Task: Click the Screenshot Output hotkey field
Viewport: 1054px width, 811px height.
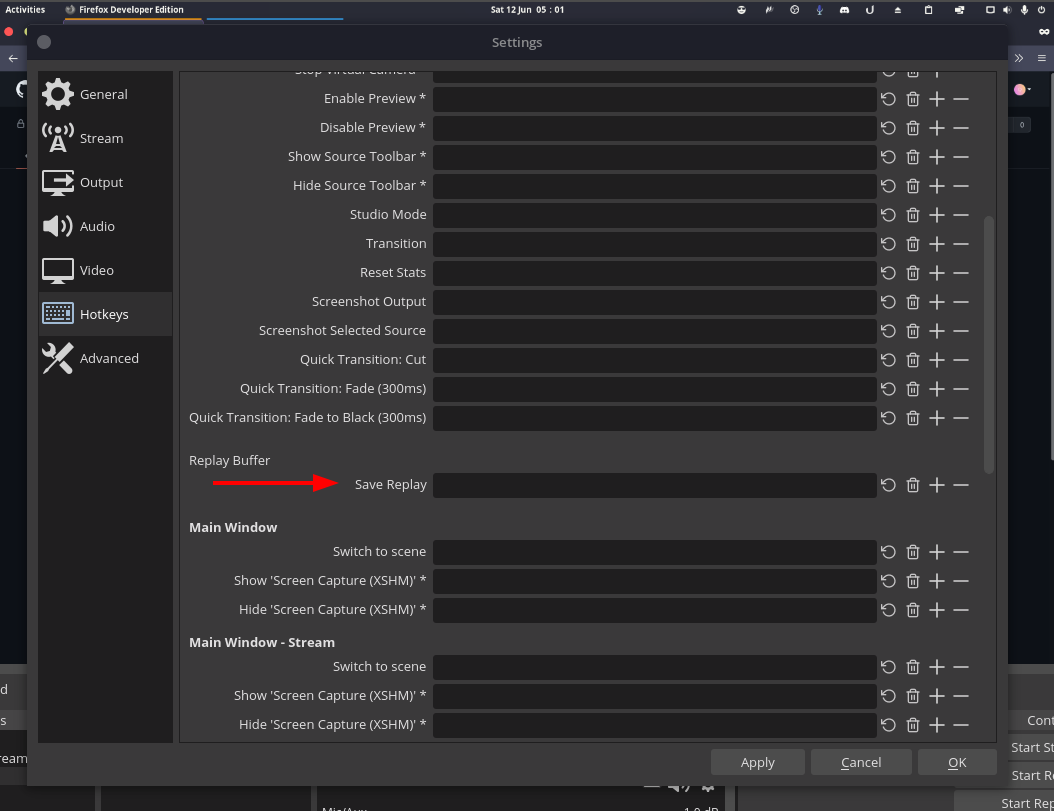Action: (x=655, y=301)
